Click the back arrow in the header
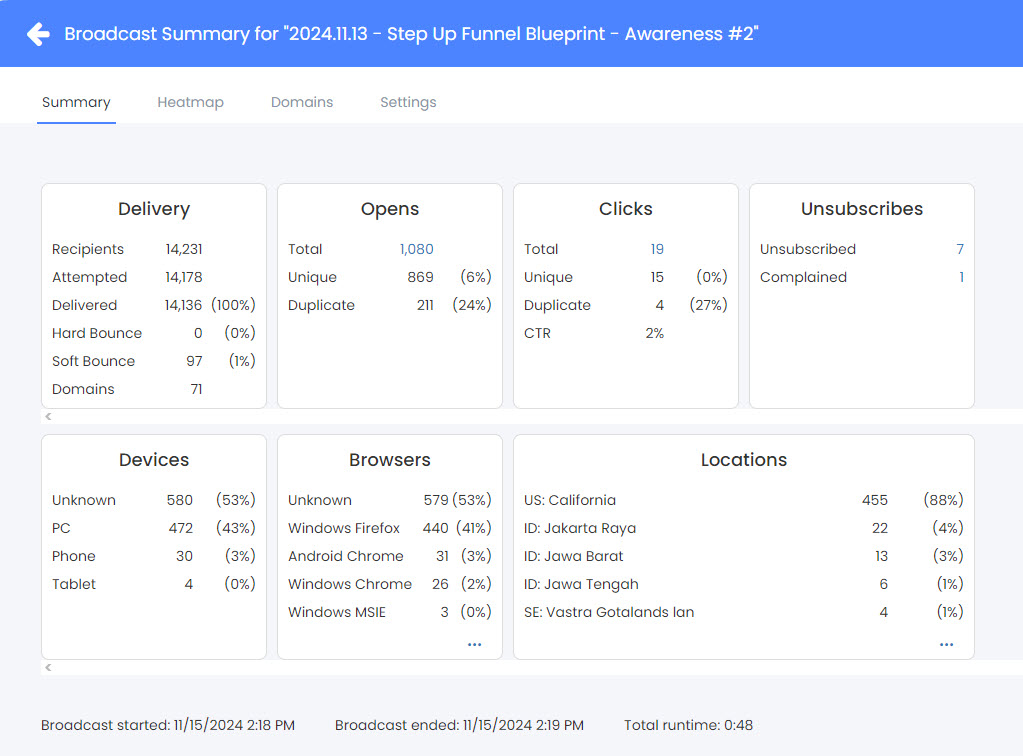This screenshot has width=1023, height=756. pos(36,33)
